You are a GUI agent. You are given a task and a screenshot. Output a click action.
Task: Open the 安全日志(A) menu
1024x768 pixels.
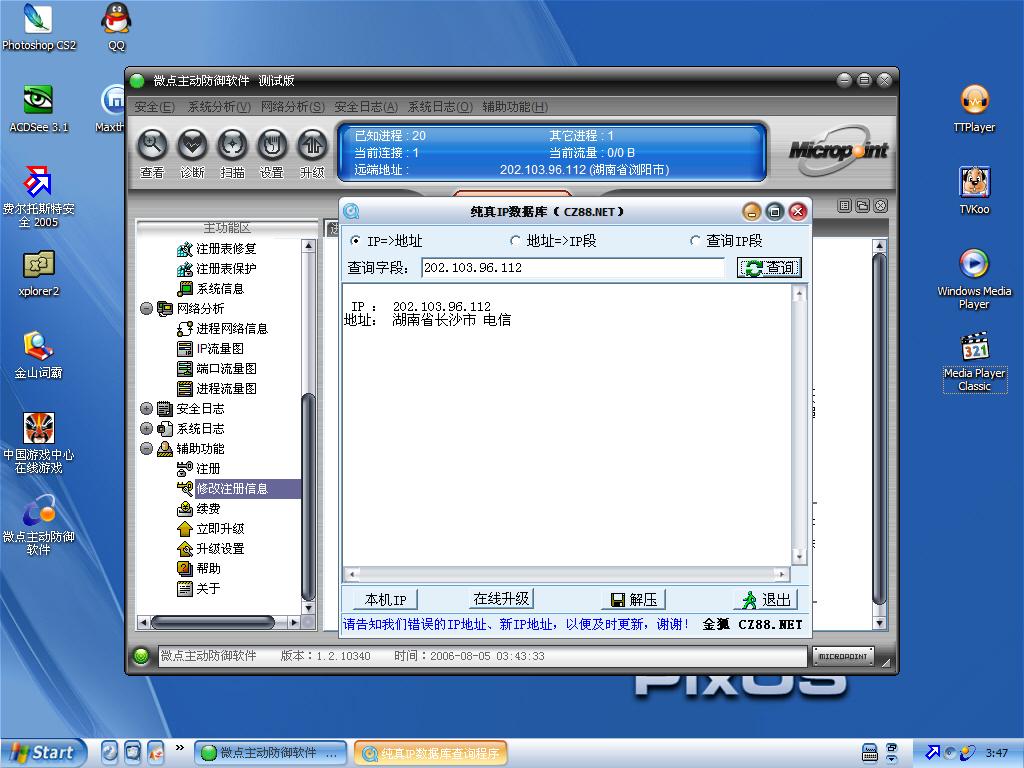point(366,106)
